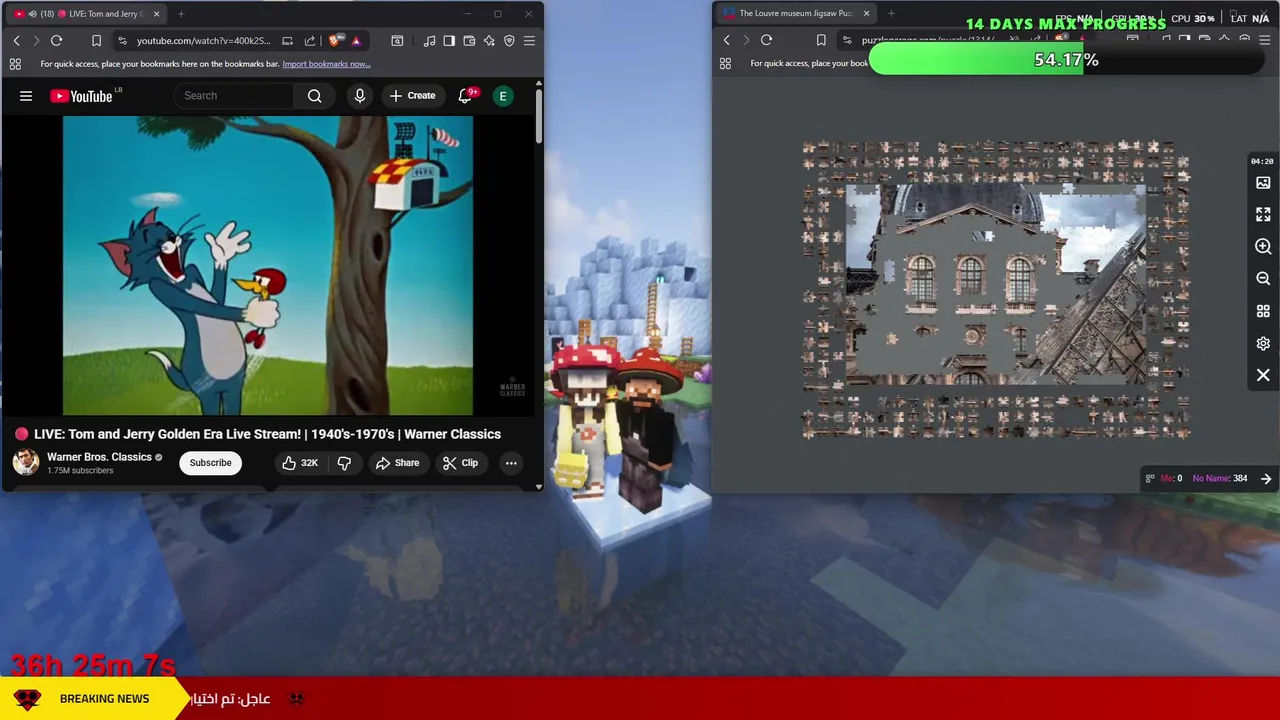The image size is (1280, 720).
Task: Click the YouTube logo to go home
Action: (x=81, y=96)
